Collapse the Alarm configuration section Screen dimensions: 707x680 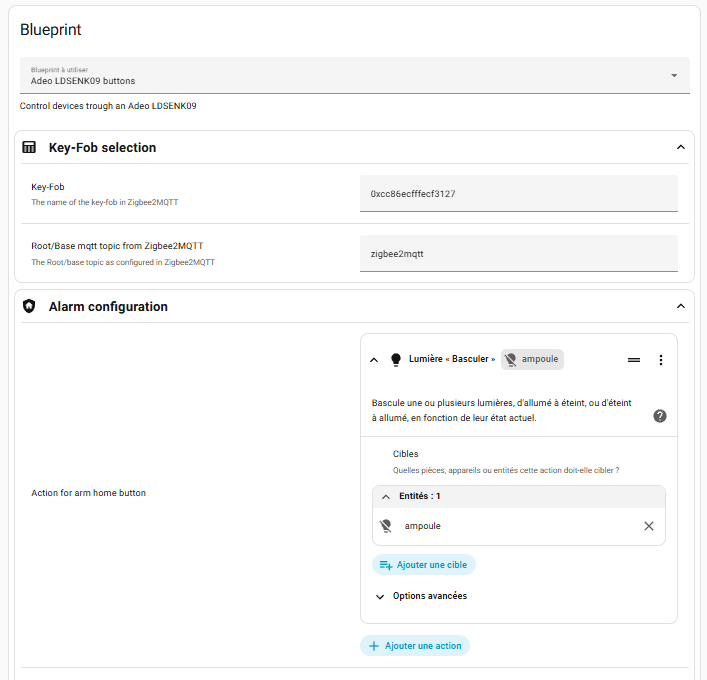681,306
